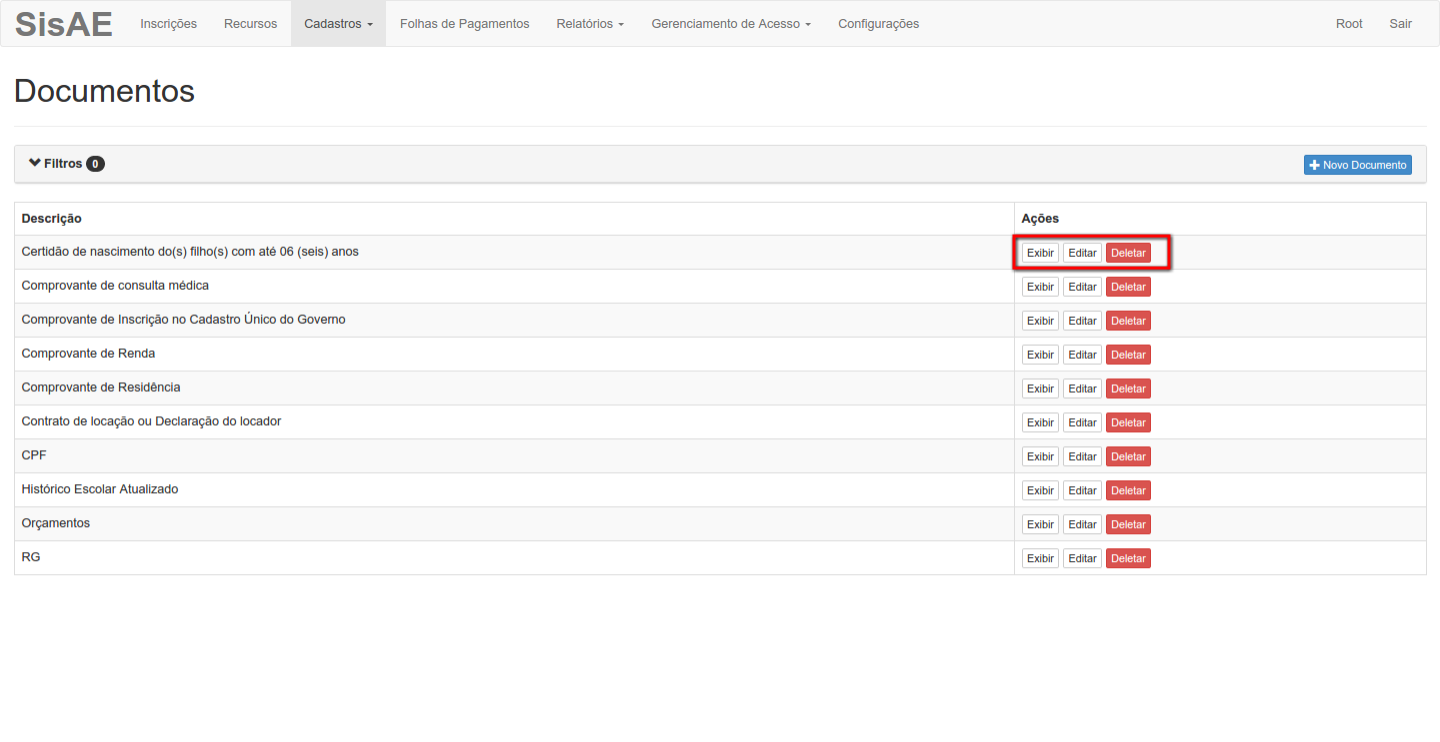Delete Comprovante de consulta médica

1128,287
